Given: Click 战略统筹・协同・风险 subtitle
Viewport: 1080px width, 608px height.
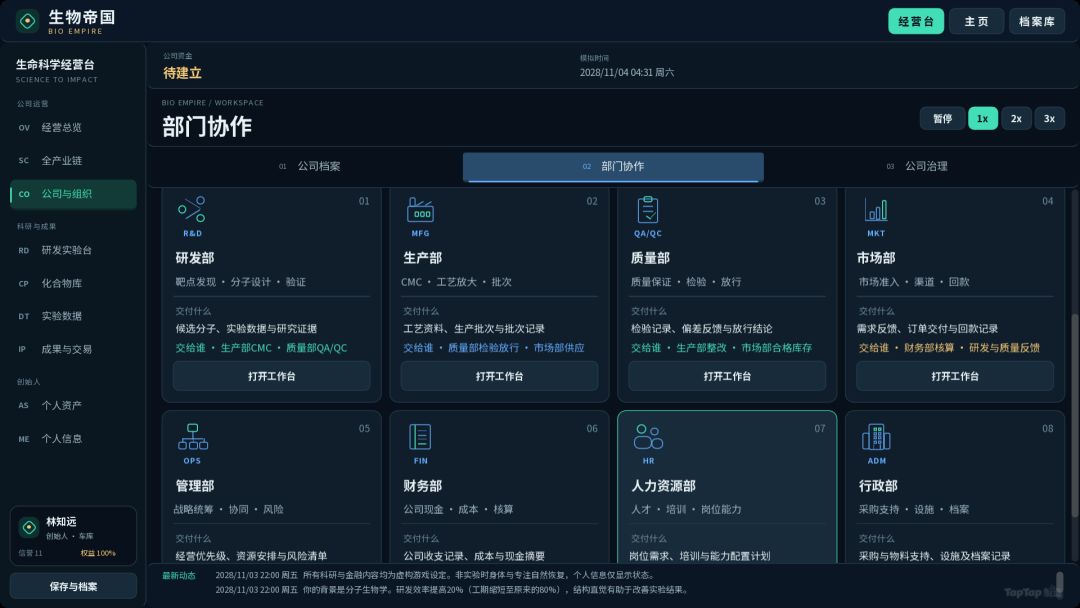Looking at the screenshot, I should (228, 510).
